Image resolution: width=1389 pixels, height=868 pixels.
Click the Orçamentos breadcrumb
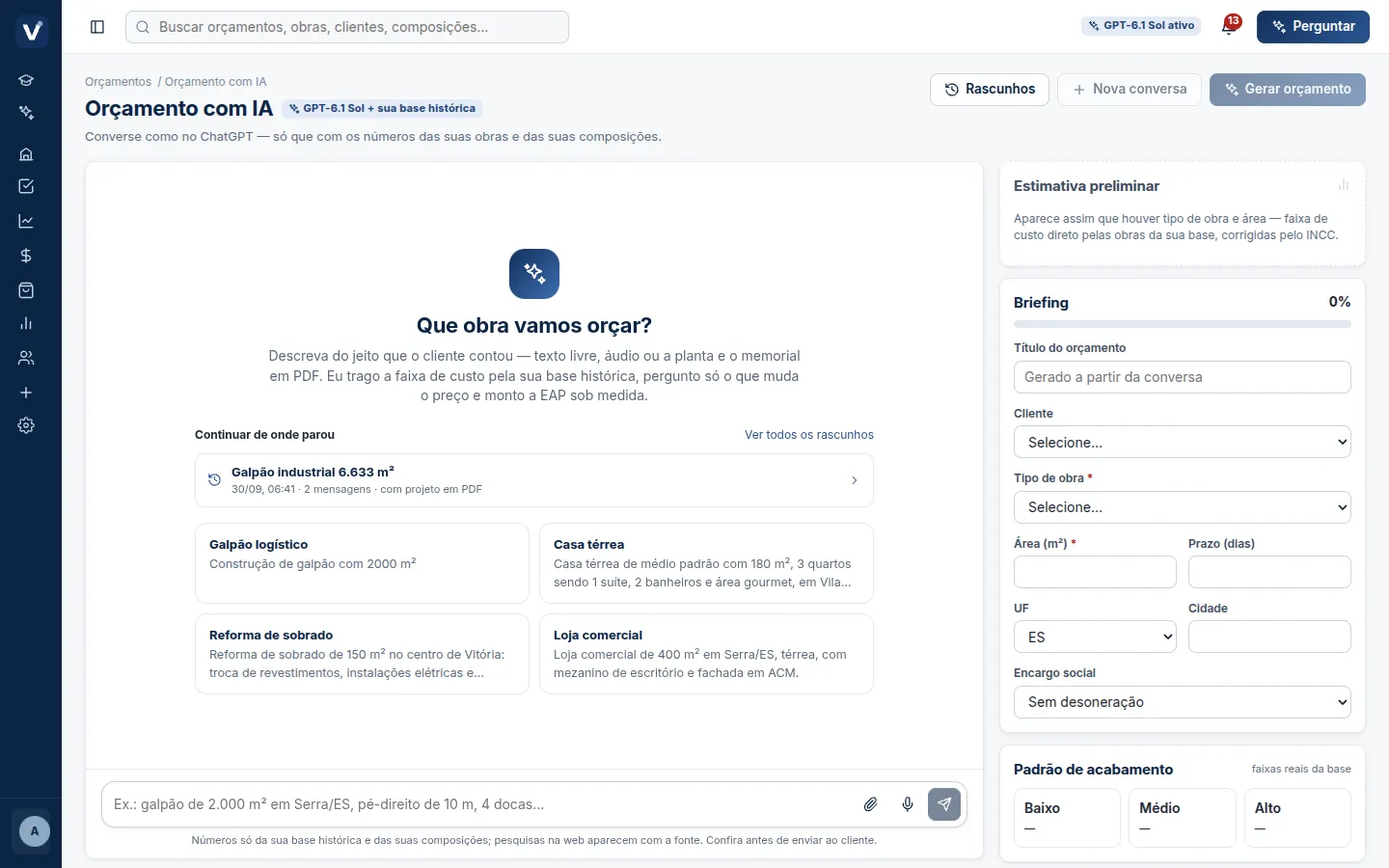118,82
